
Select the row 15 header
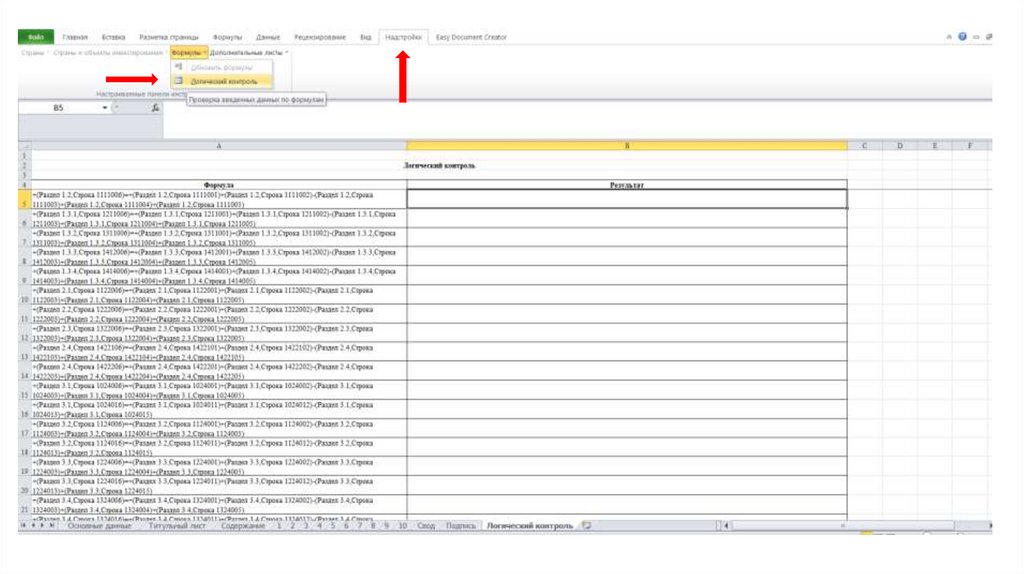pos(25,390)
